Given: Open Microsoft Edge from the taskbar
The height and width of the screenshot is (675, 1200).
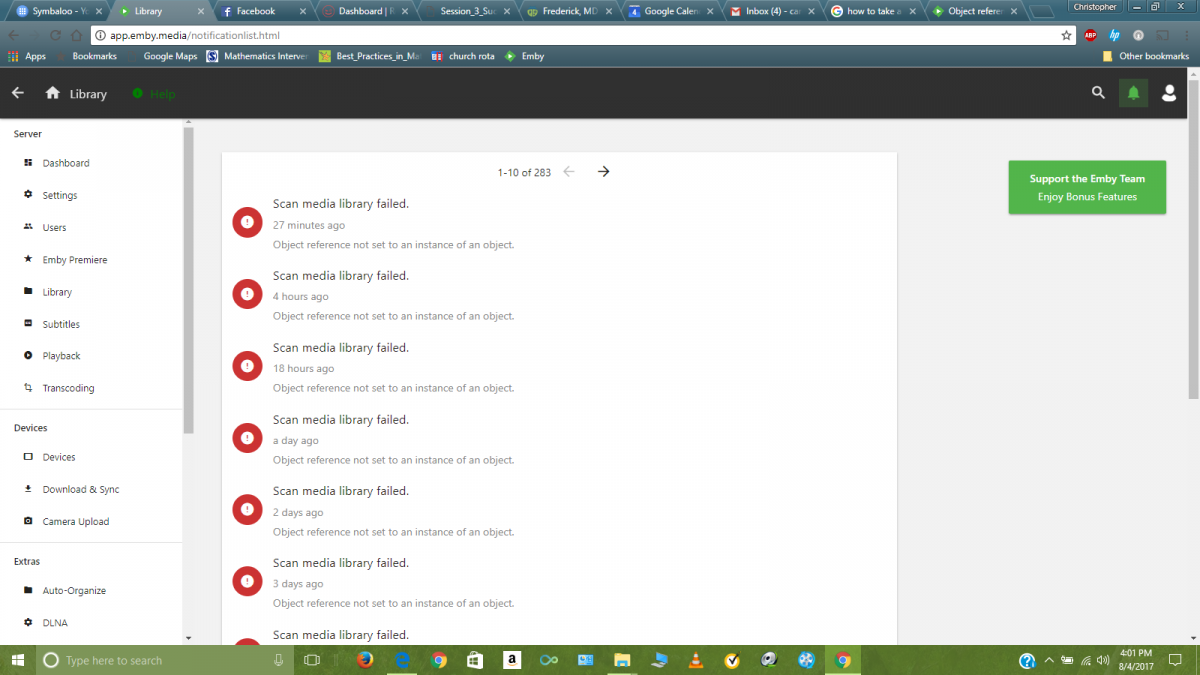Looking at the screenshot, I should pos(402,660).
